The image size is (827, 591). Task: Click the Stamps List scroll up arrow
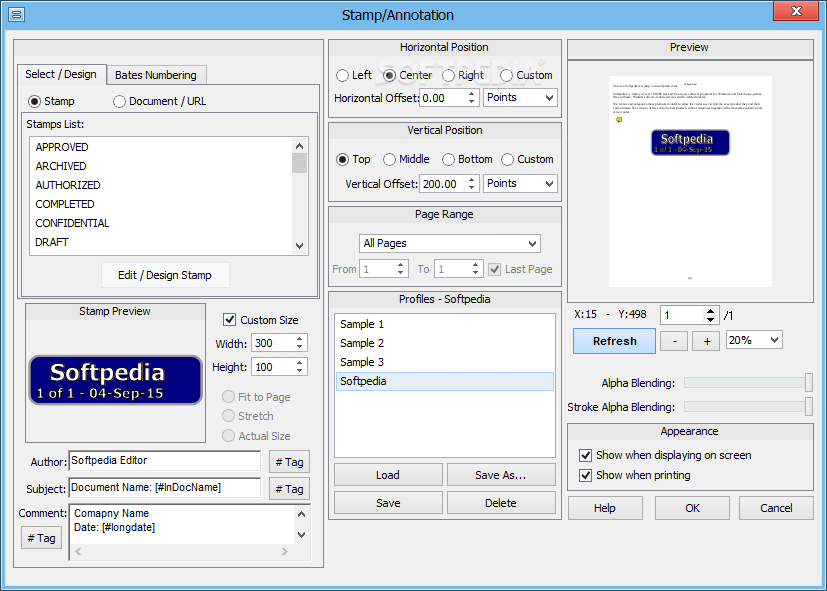(x=300, y=146)
